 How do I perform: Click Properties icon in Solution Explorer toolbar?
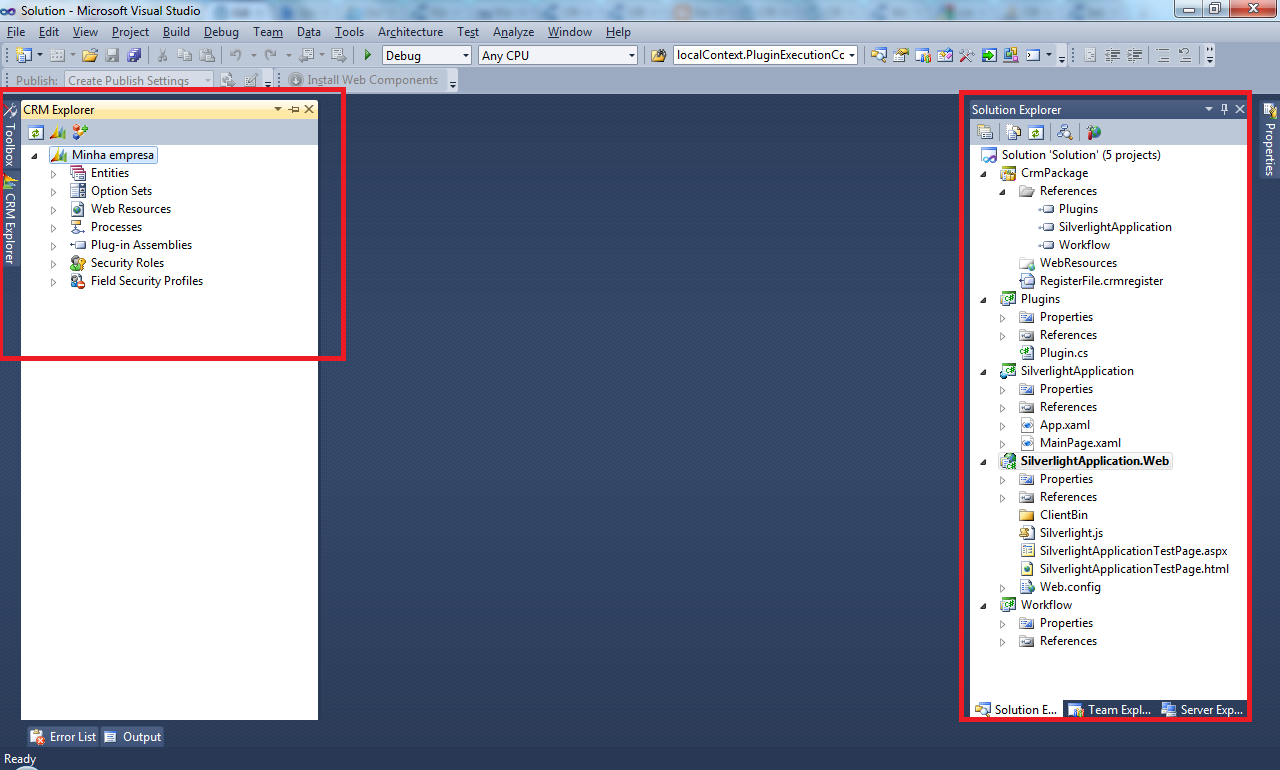point(985,132)
